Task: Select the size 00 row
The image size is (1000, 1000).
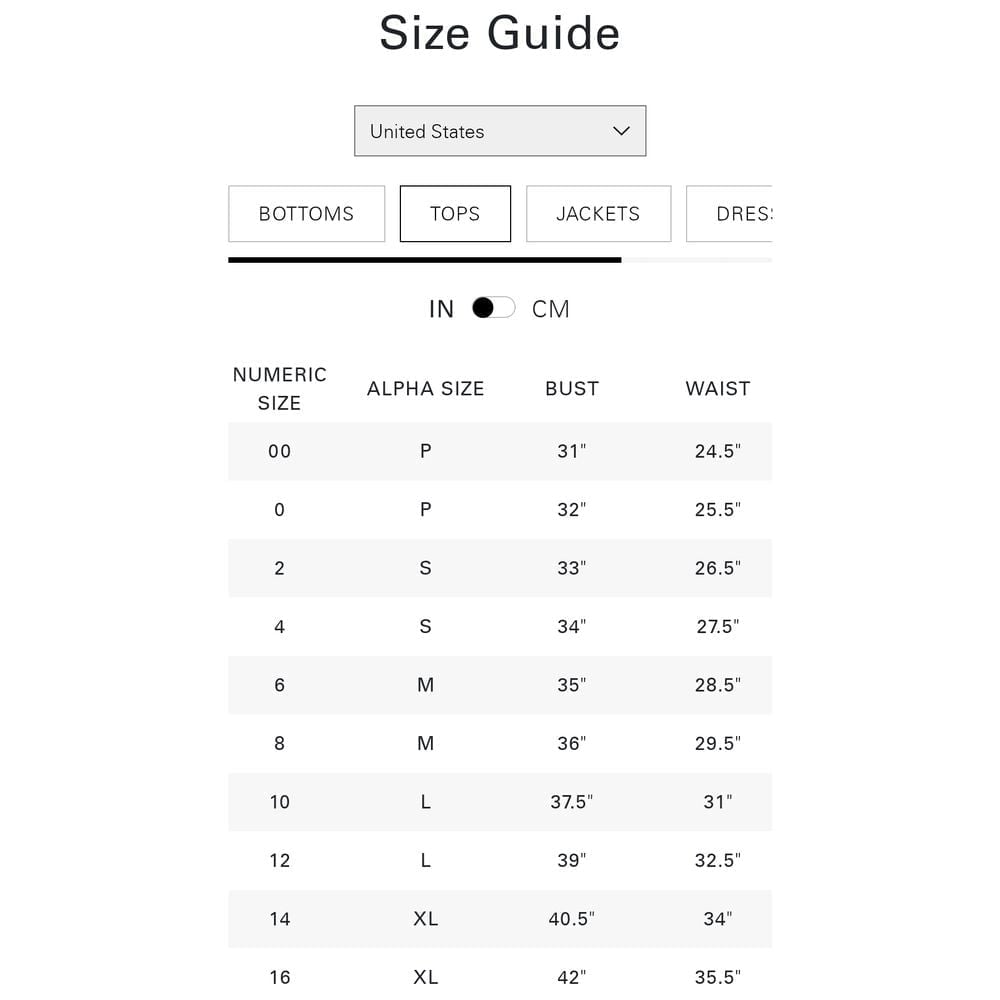Action: coord(500,451)
